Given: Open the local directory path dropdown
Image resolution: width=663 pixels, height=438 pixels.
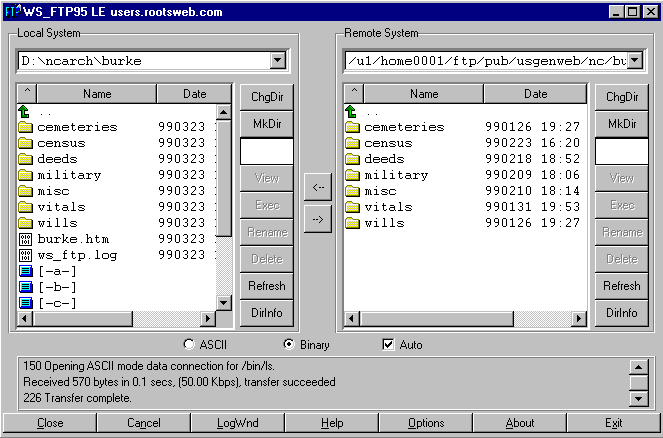Looking at the screenshot, I should coord(278,61).
